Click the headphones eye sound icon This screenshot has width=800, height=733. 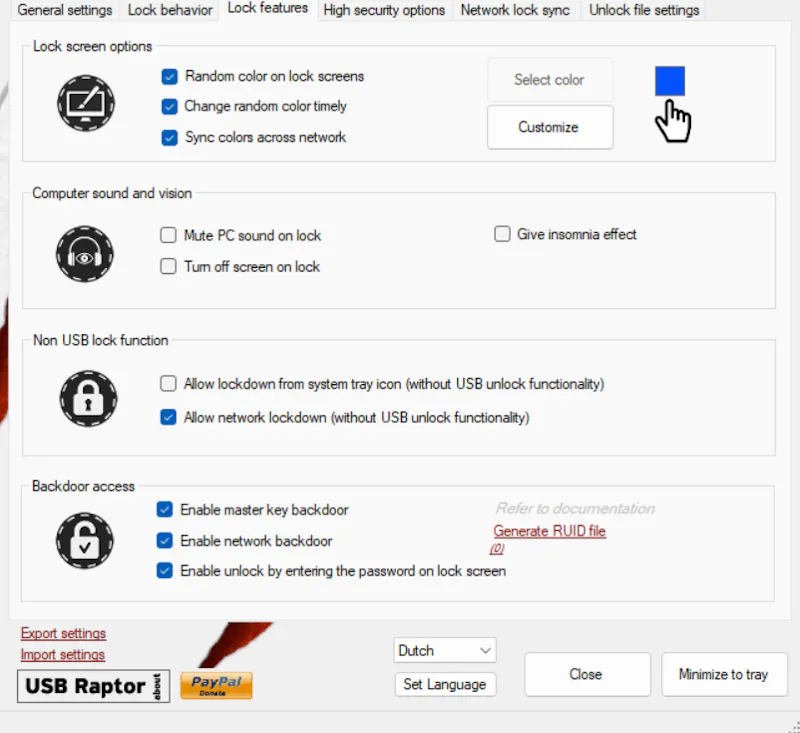84,253
